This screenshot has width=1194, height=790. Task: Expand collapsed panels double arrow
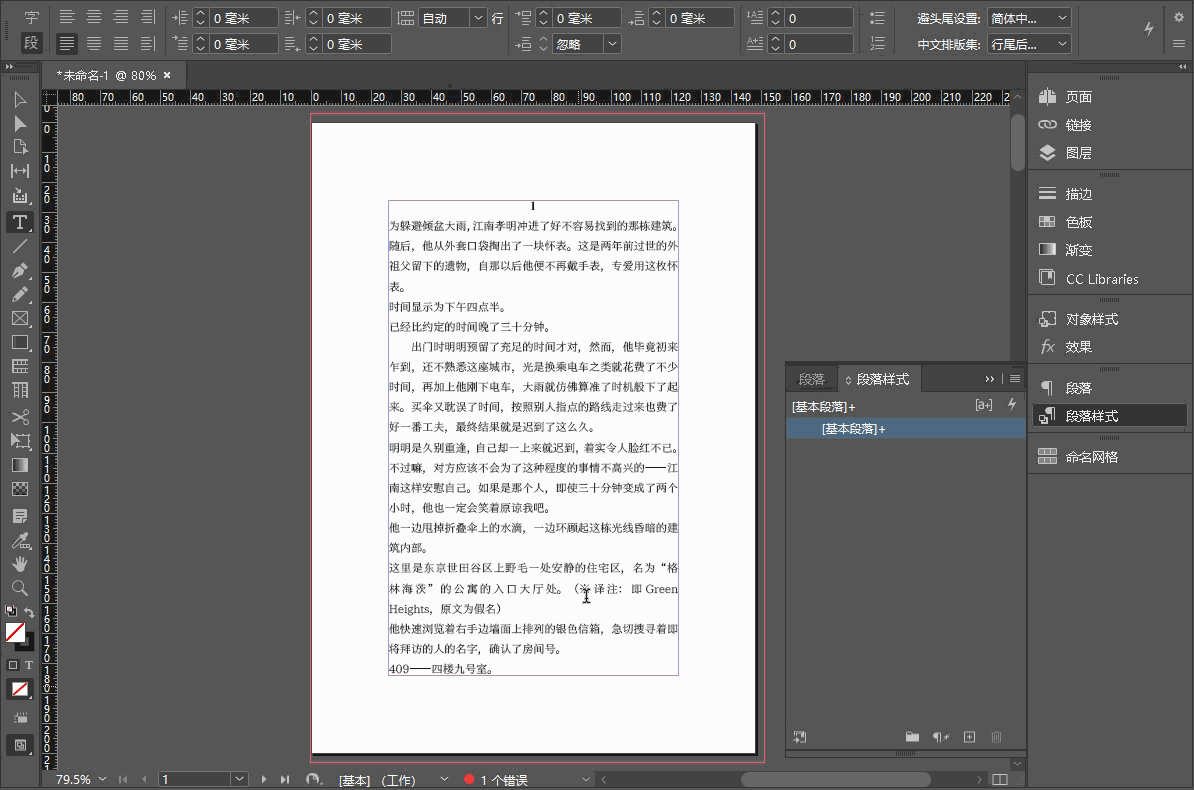coord(1183,67)
